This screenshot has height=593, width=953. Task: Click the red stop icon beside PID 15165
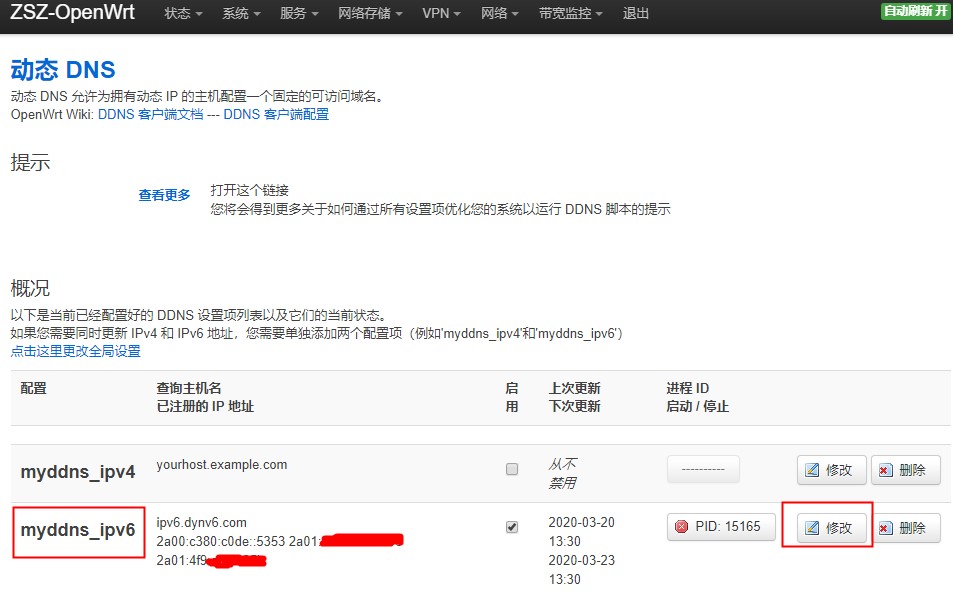(682, 527)
